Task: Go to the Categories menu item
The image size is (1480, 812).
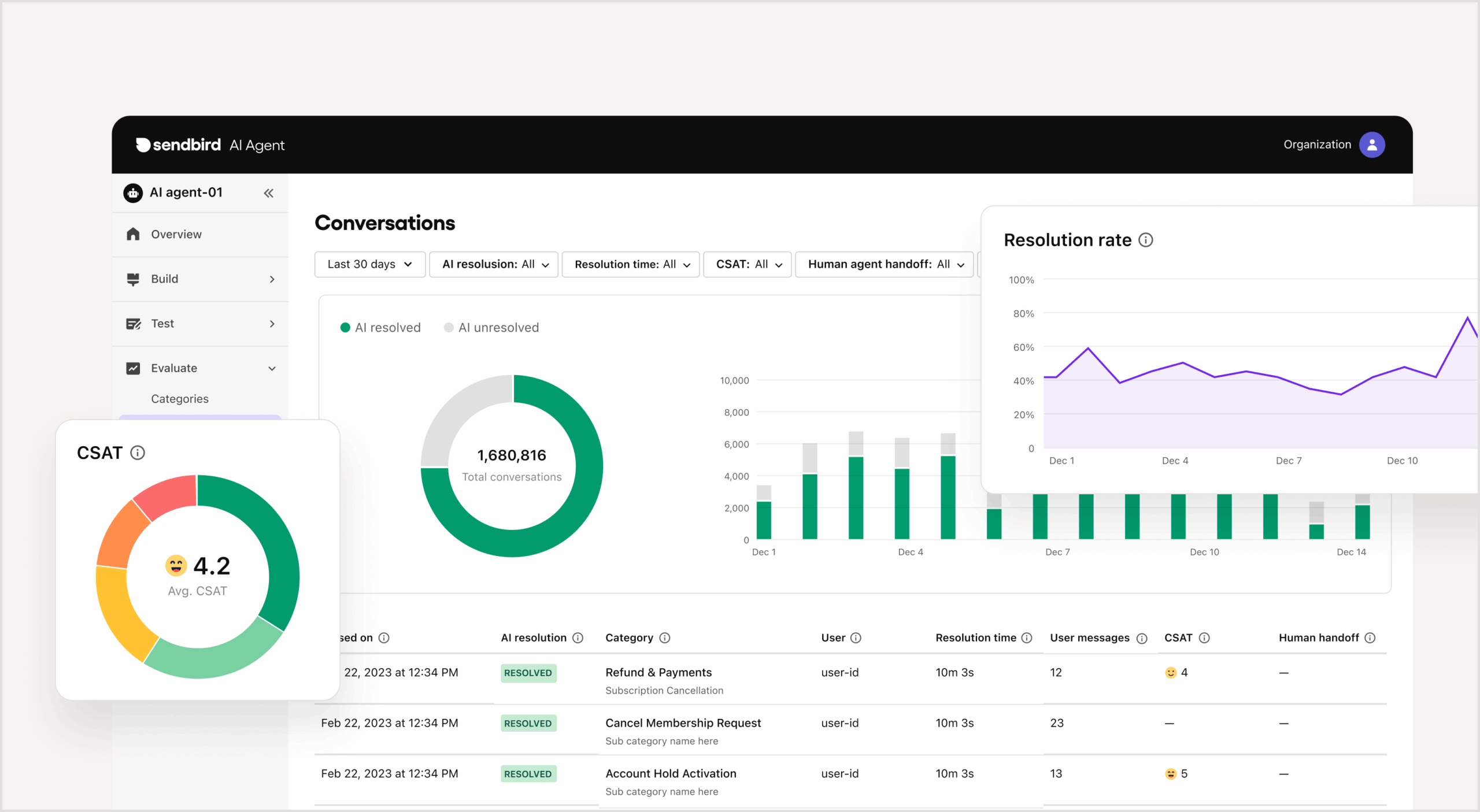Action: point(180,399)
